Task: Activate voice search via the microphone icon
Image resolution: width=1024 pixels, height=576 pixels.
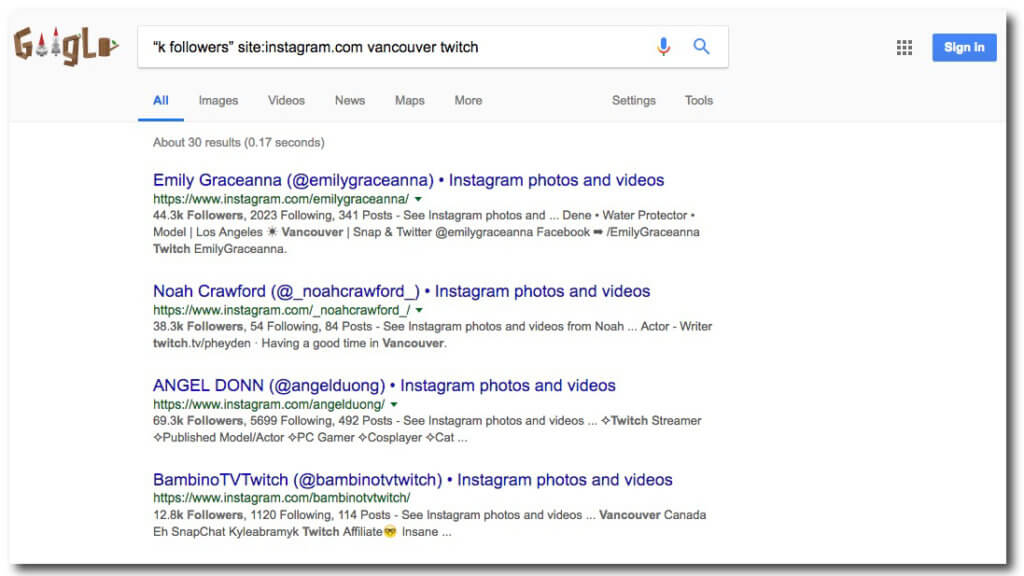Action: coord(663,46)
